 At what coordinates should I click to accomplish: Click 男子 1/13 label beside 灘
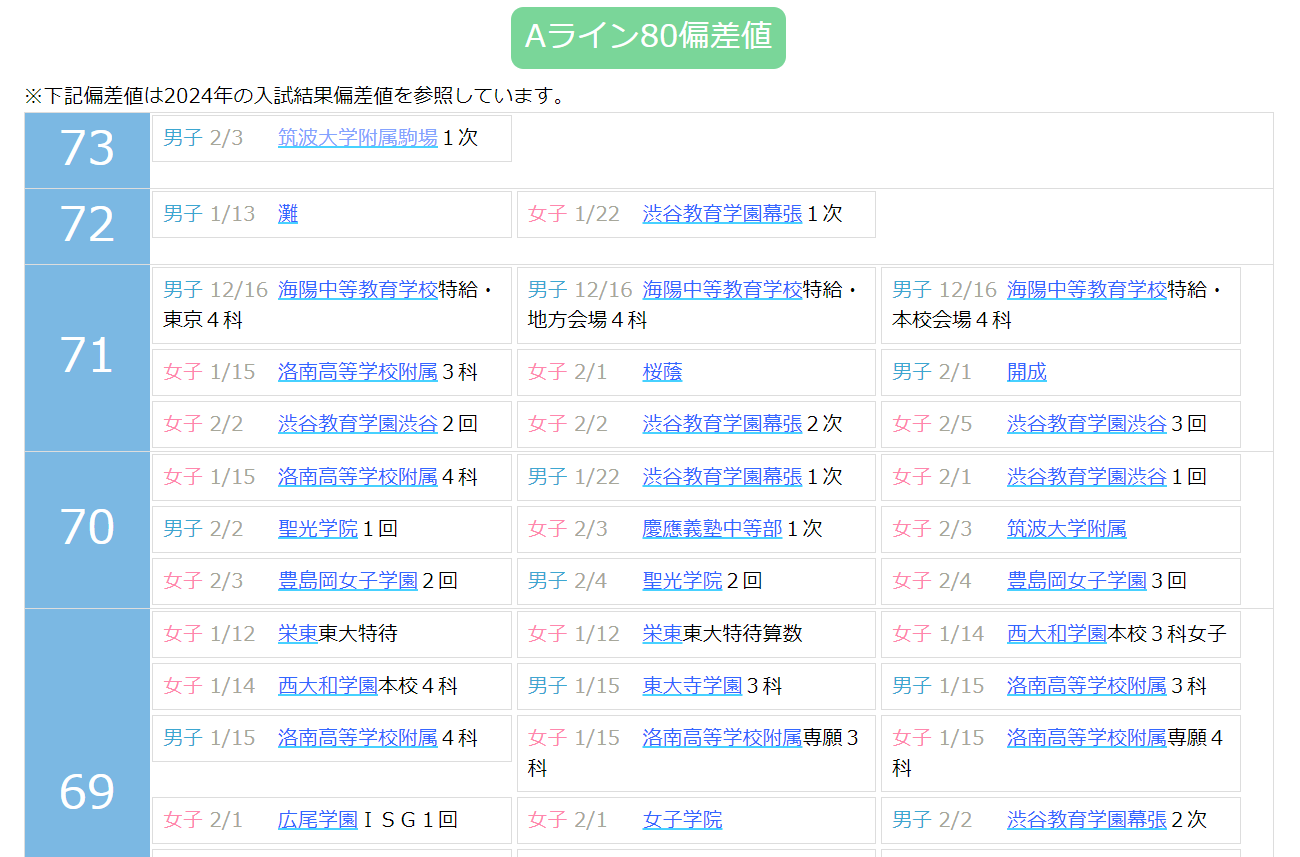click(209, 214)
